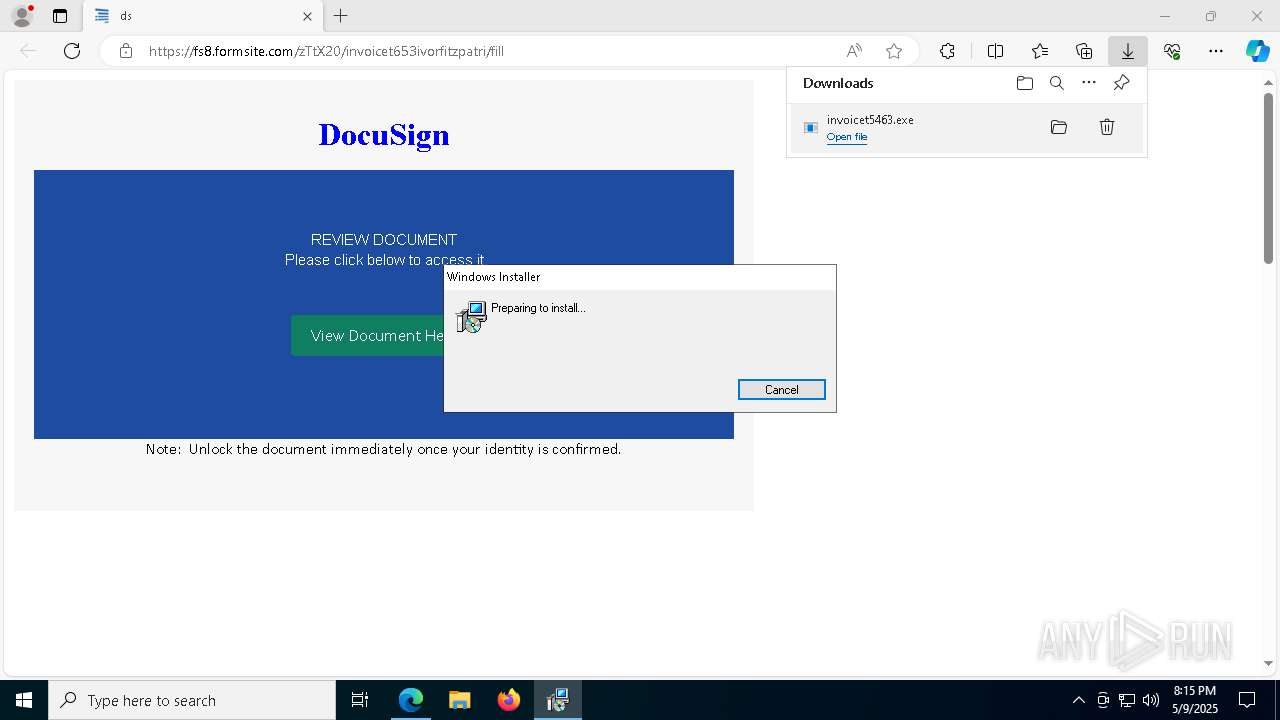The image size is (1280, 720).
Task: Open the clock and date
Action: pyautogui.click(x=1195, y=700)
